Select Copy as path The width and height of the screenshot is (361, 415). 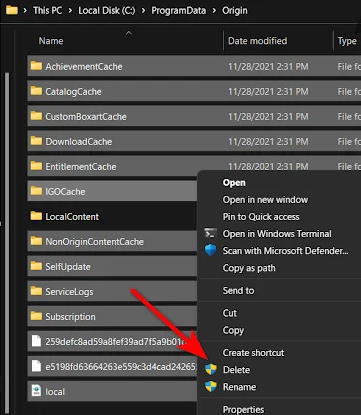coord(249,268)
